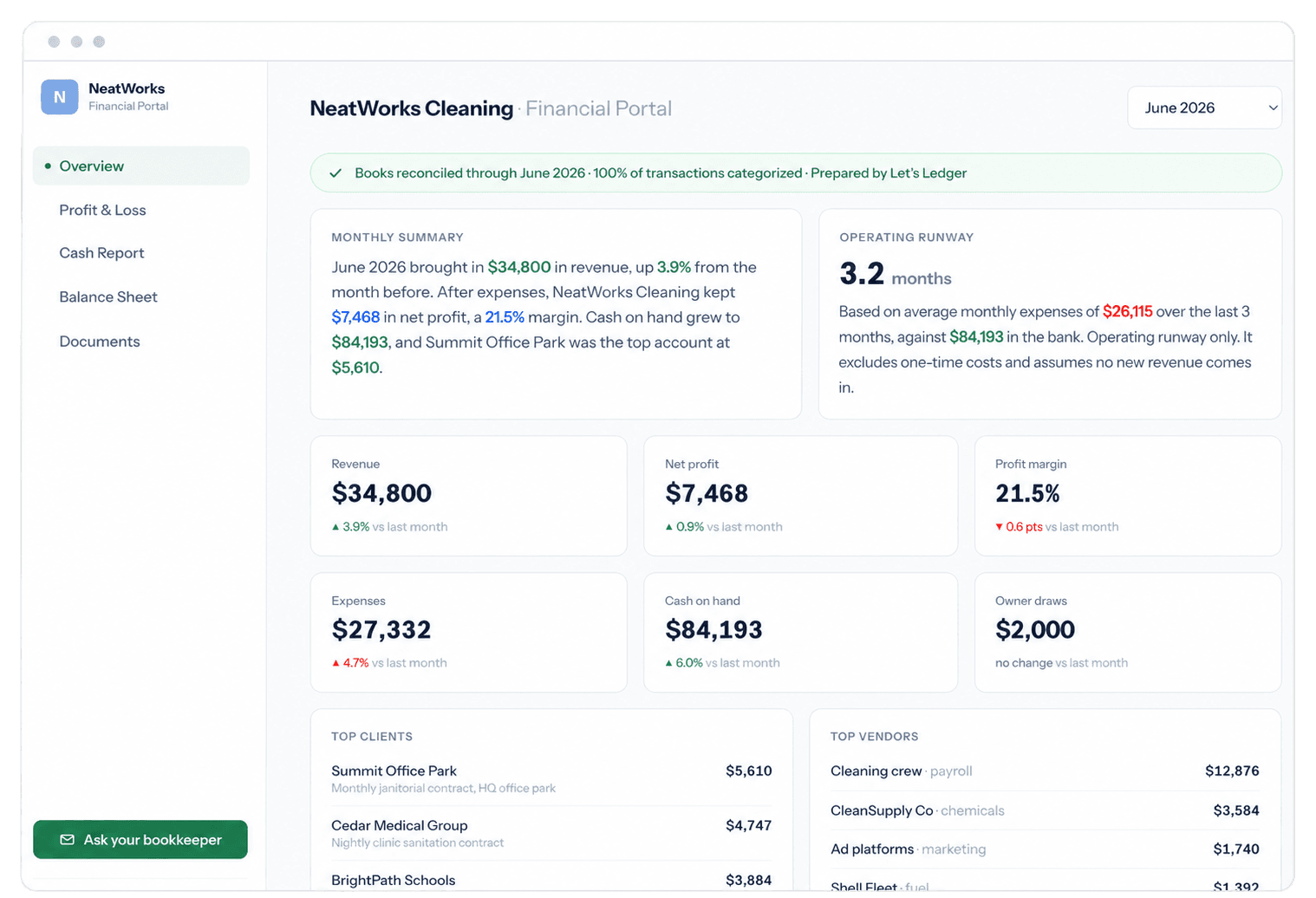The image size is (1316, 898).
Task: Select the Cash on hand $84,193 card
Action: (x=801, y=632)
